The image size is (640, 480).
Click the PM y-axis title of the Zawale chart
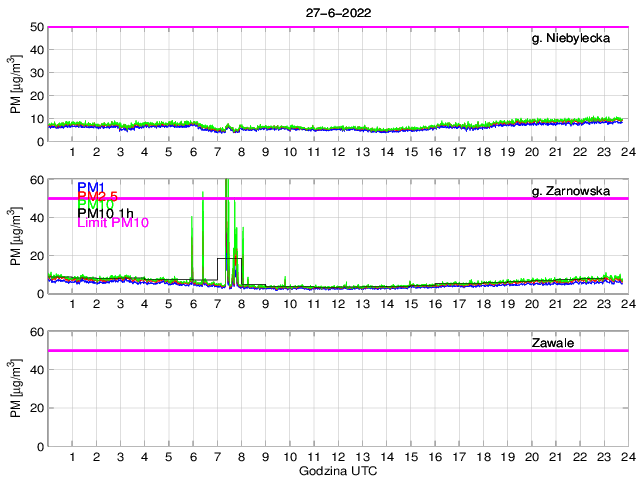point(16,389)
